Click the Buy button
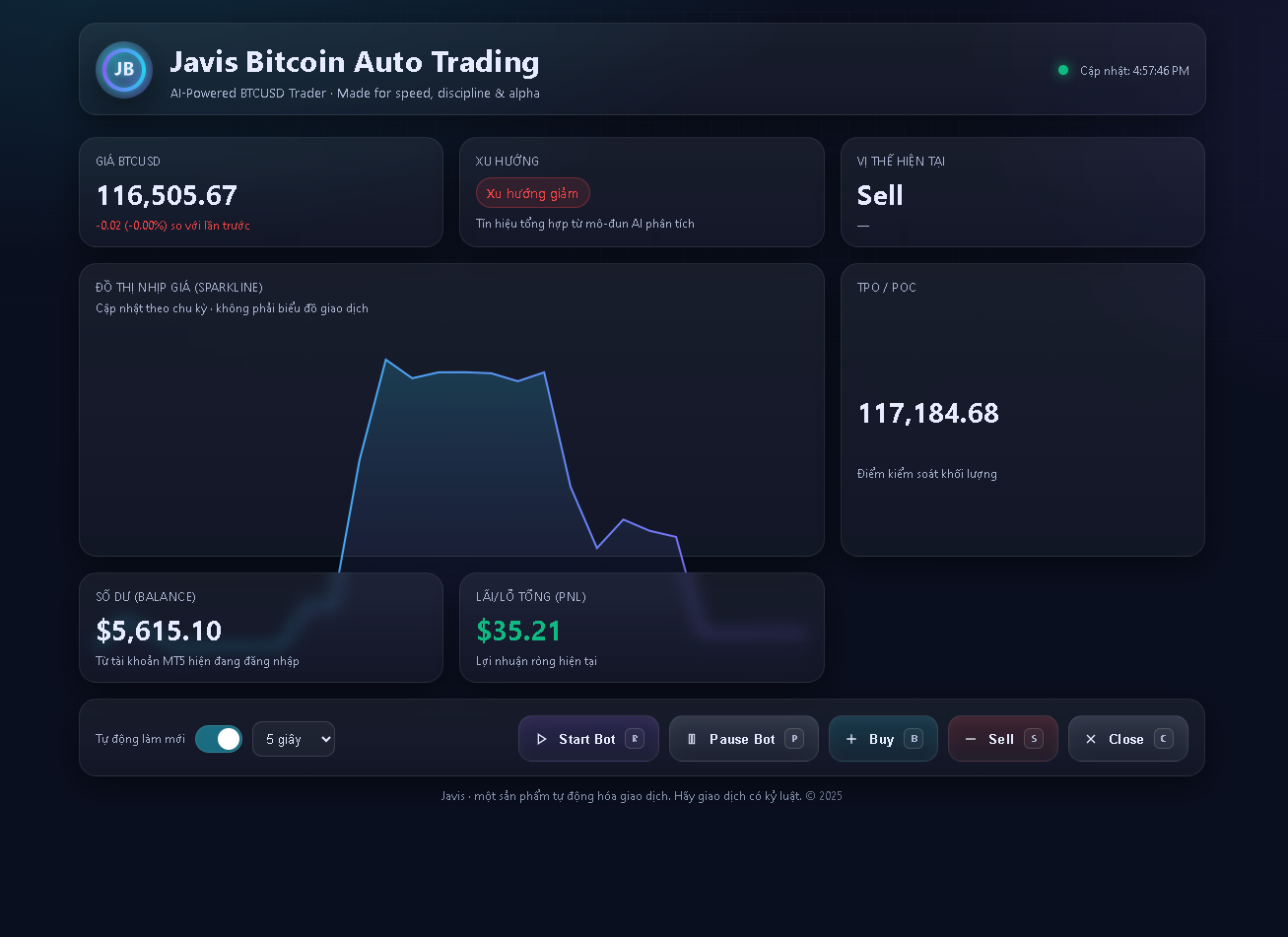This screenshot has width=1288, height=937. (883, 738)
